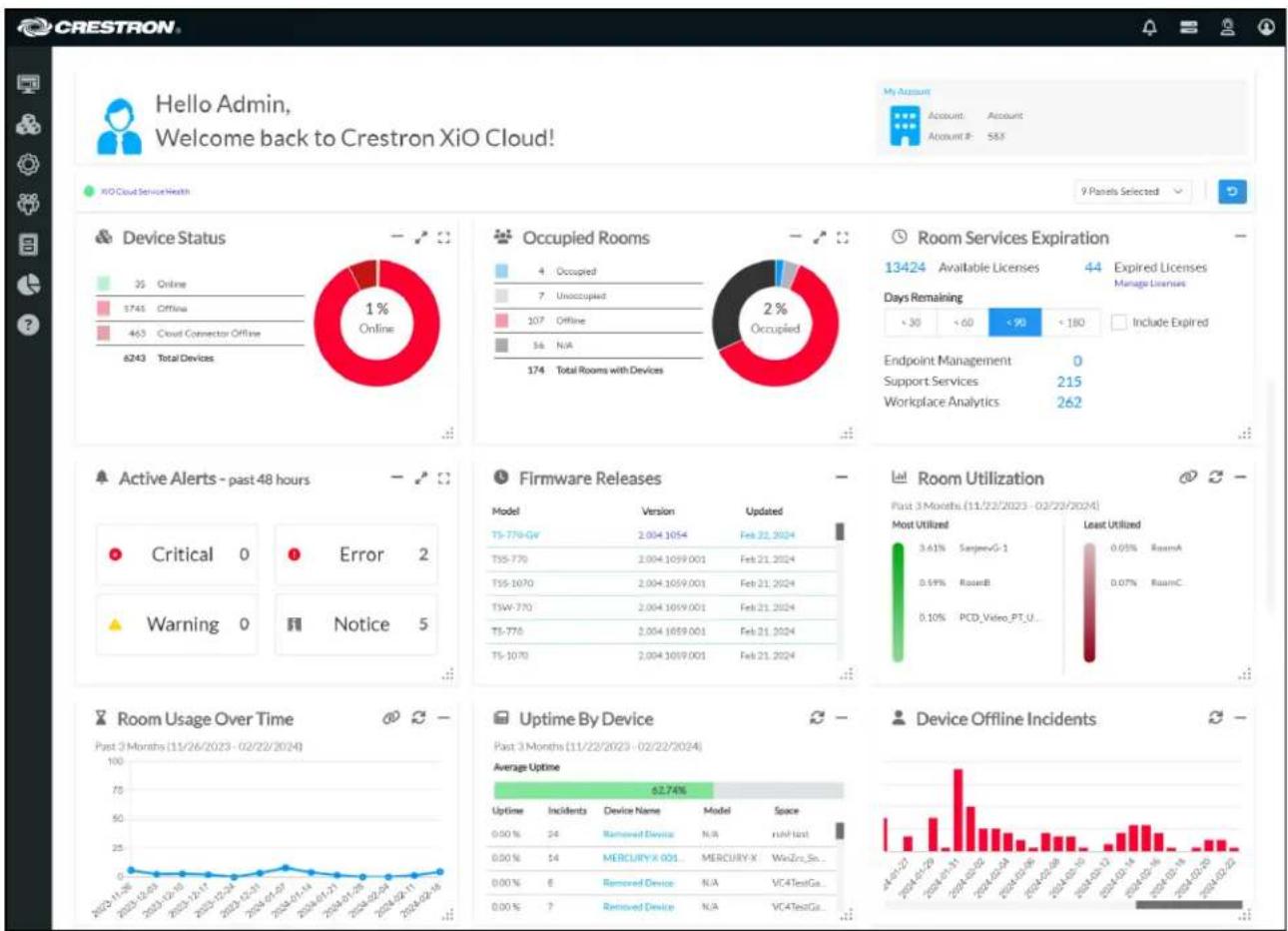Click the Crestron logo
This screenshot has width=1288, height=931.
(100, 28)
